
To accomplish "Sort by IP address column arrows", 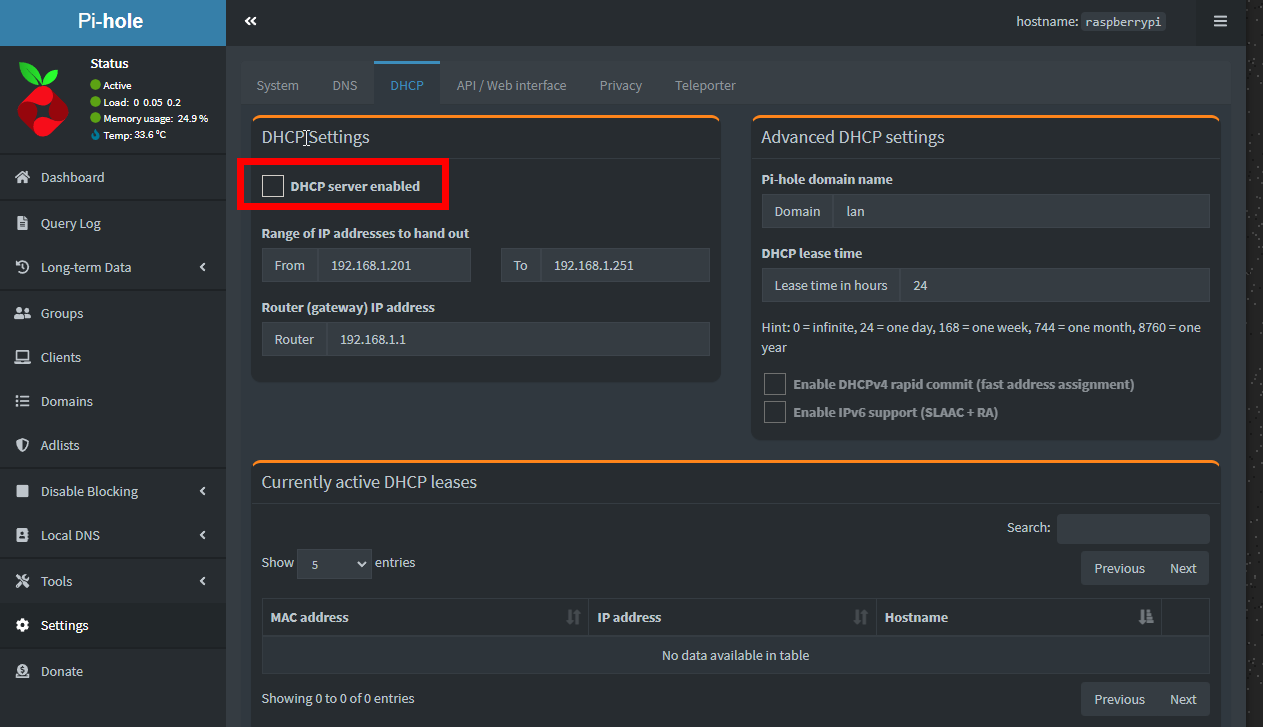I will pos(860,617).
